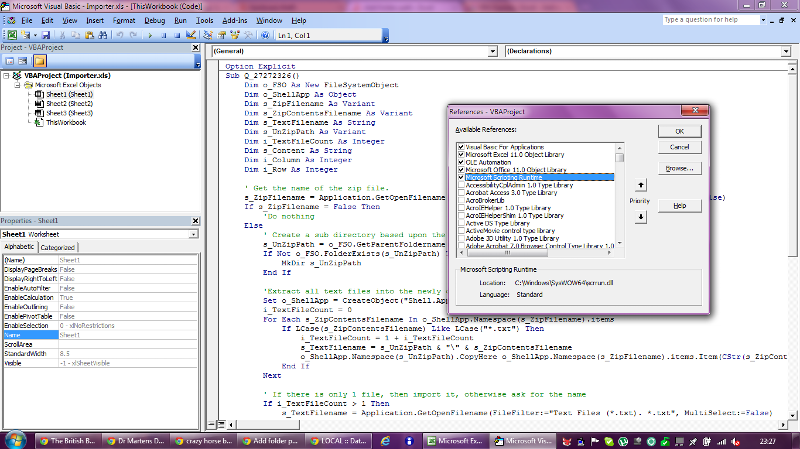The height and width of the screenshot is (449, 800).
Task: Run the macro with the play icon
Action: tap(150, 35)
